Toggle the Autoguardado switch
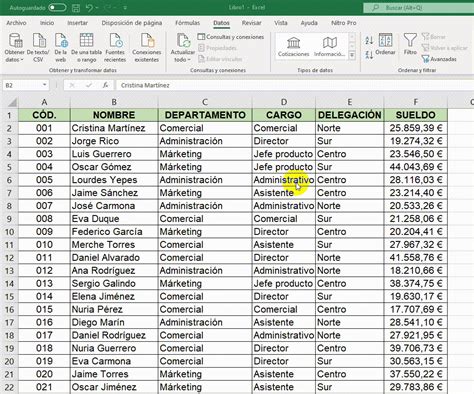The height and width of the screenshot is (394, 474). tap(57, 7)
